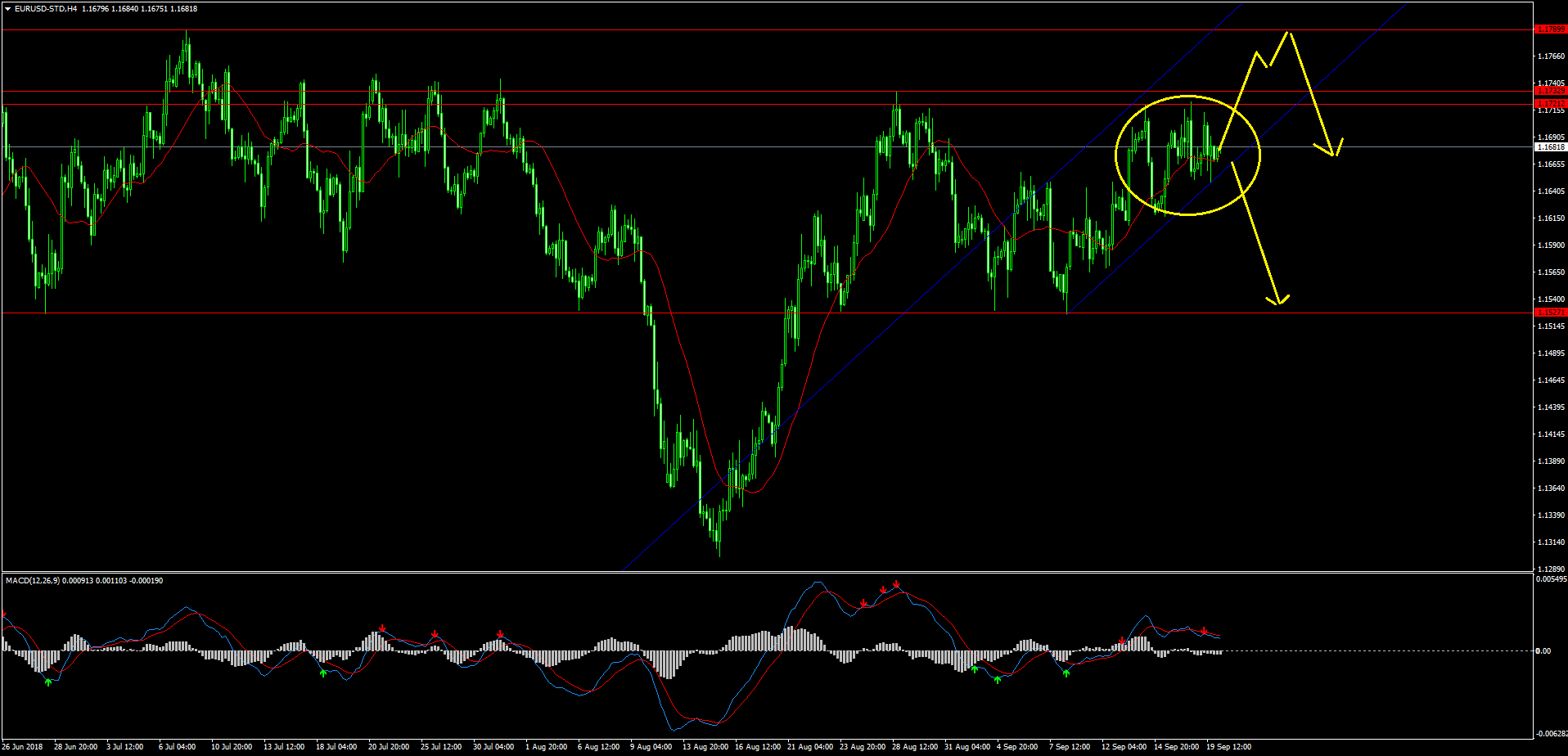Click the 14 Sep 20:00 time label
The height and width of the screenshot is (756, 1568).
1176,747
